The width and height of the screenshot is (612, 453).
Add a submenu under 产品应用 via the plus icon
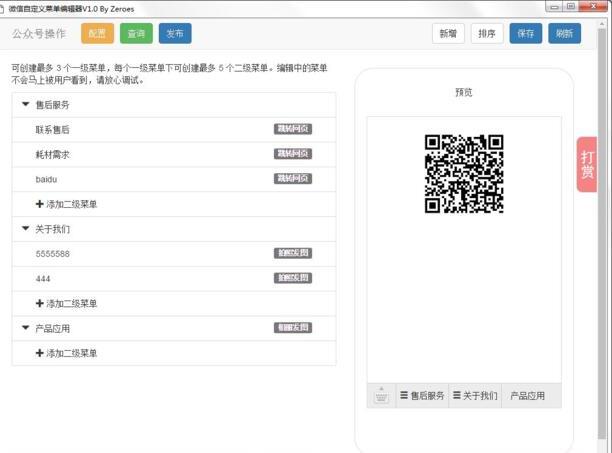[x=39, y=353]
